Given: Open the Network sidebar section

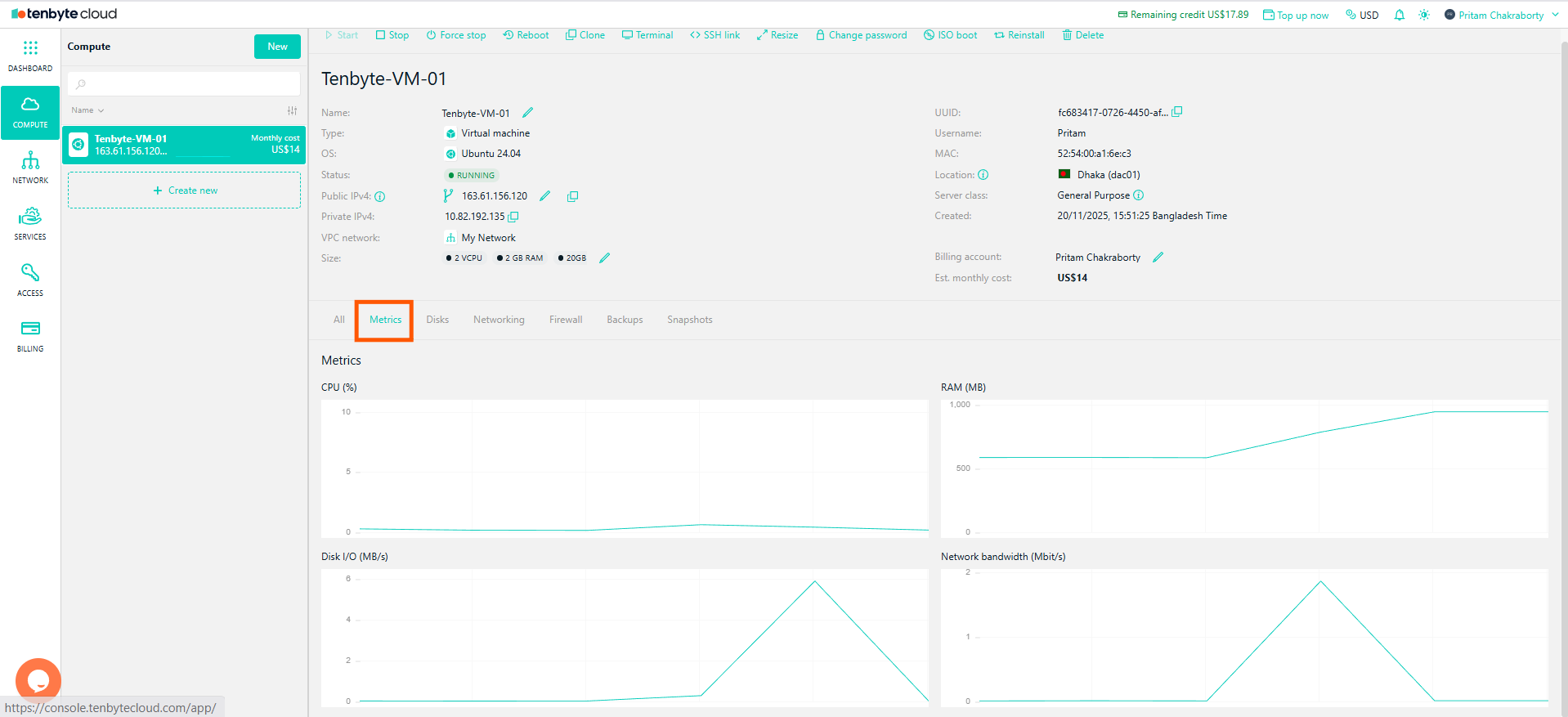Looking at the screenshot, I should 30,168.
